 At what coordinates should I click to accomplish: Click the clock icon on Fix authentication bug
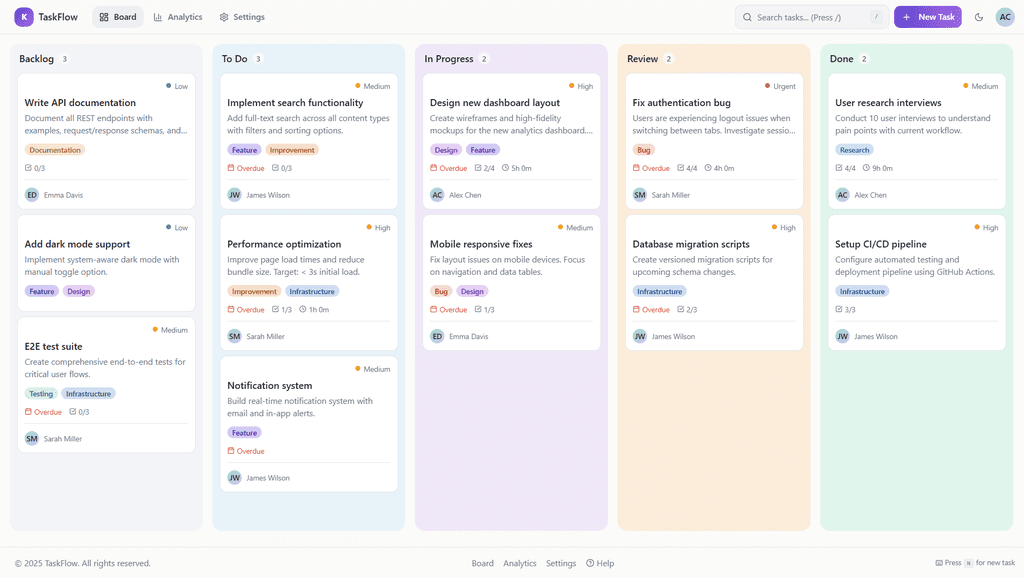[x=708, y=168]
